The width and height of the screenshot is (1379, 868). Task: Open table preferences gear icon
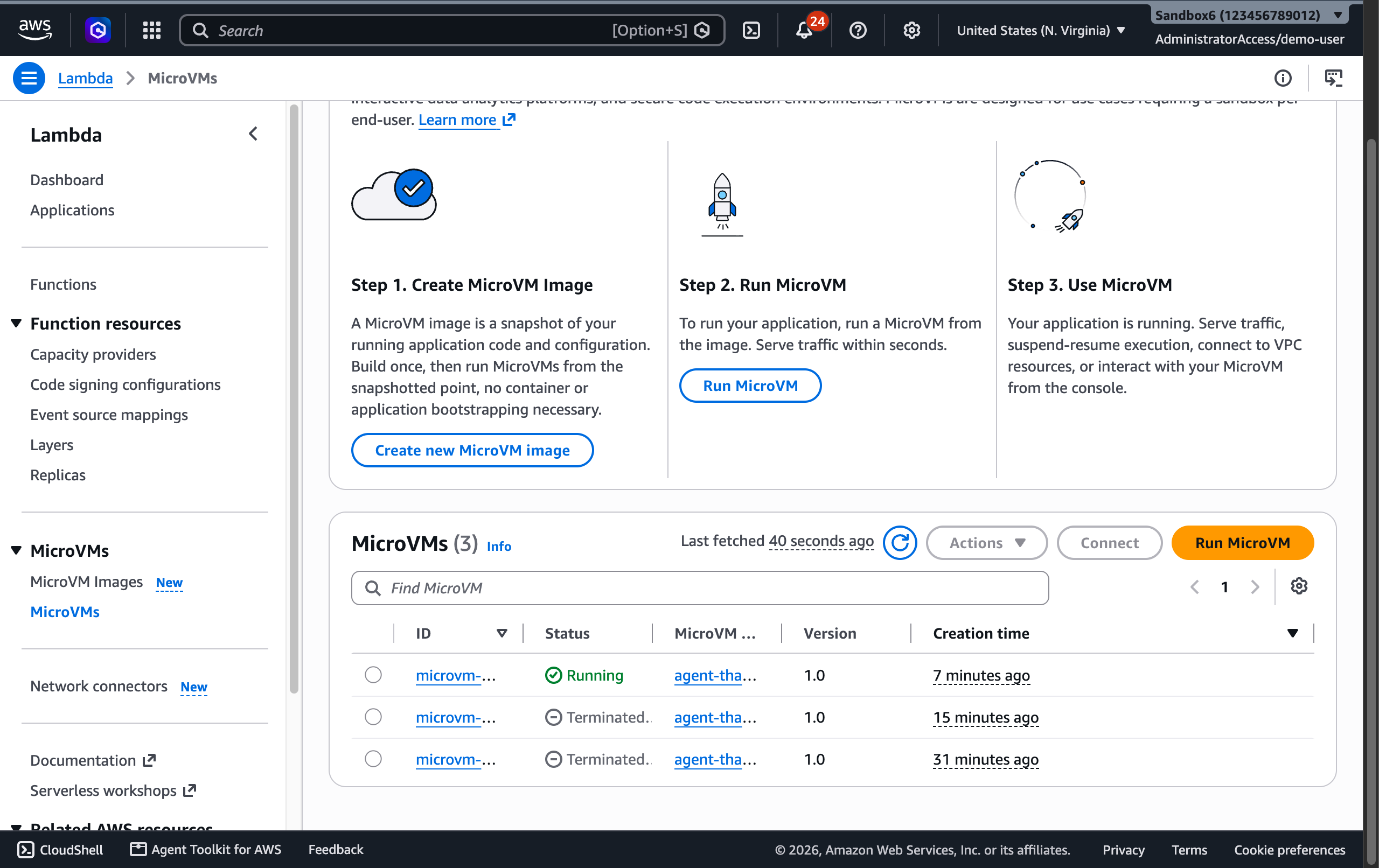(x=1299, y=586)
